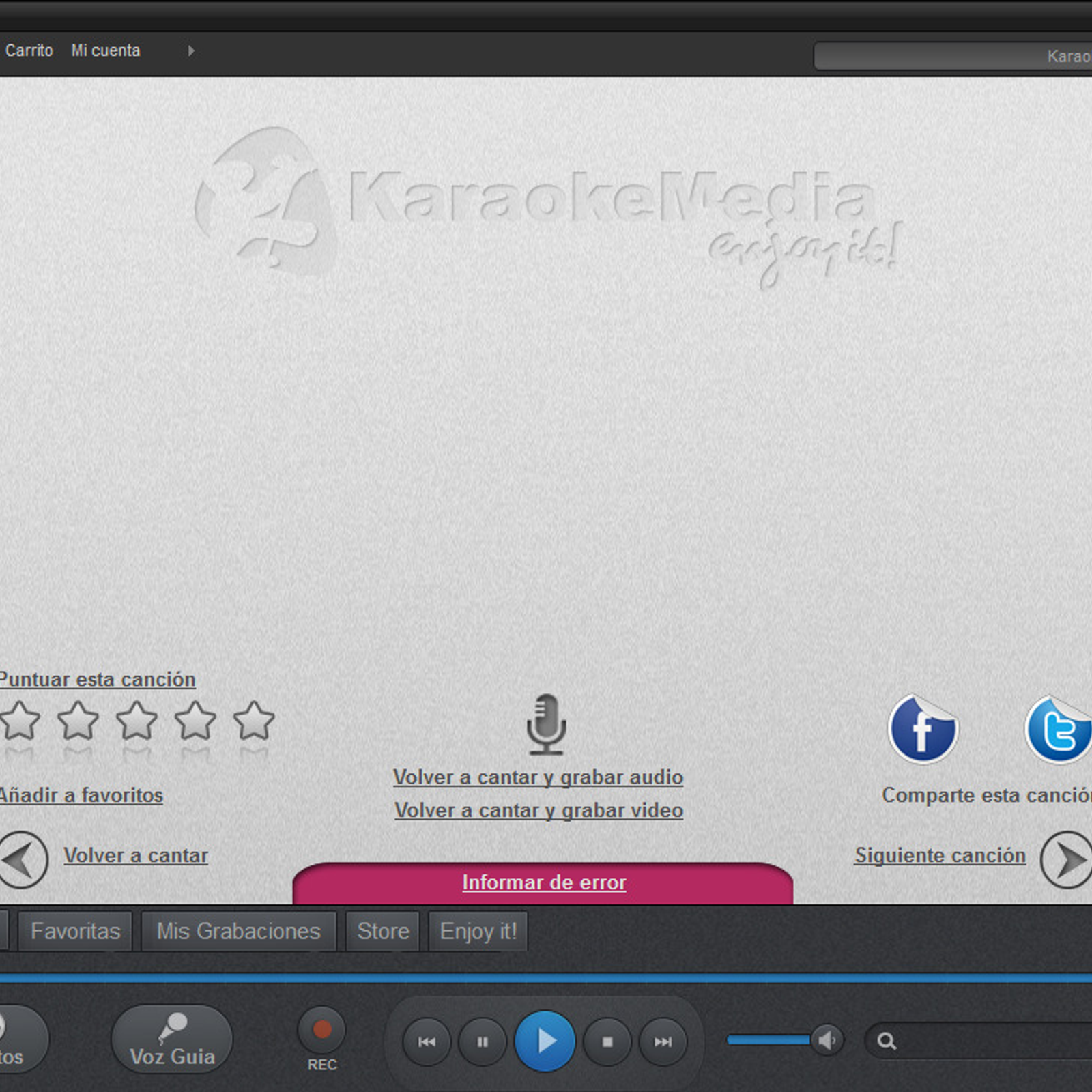Go to Siguiente canción link
Image resolution: width=1092 pixels, height=1092 pixels.
[x=940, y=855]
